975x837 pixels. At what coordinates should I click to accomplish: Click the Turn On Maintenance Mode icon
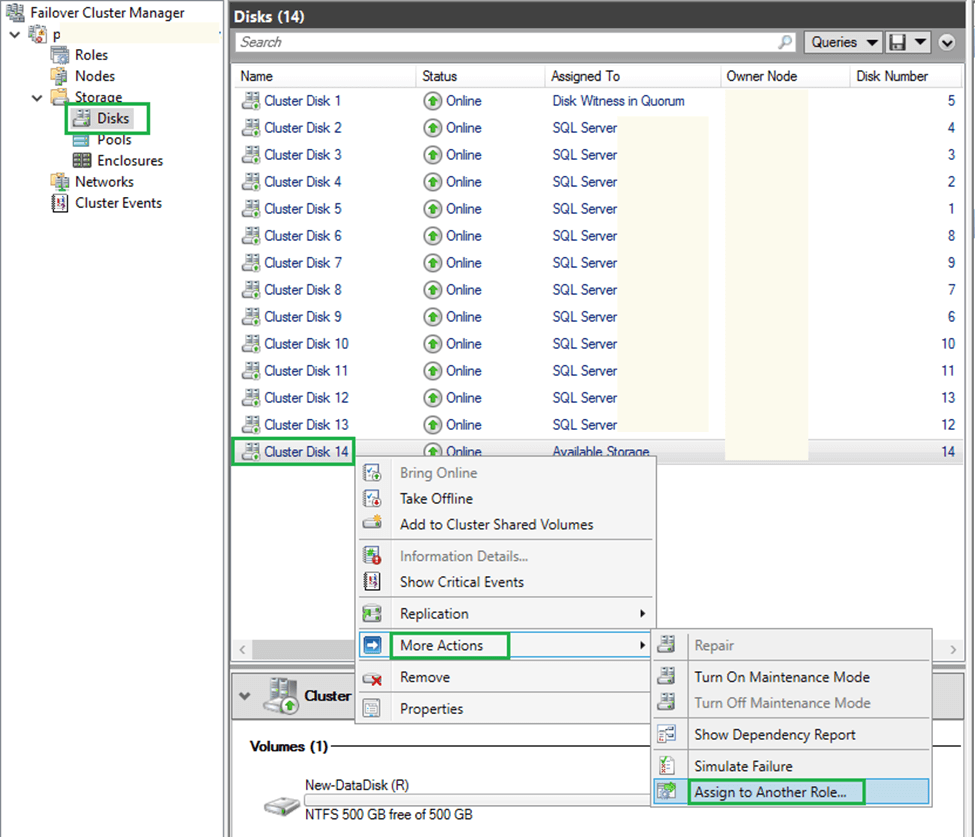[667, 675]
